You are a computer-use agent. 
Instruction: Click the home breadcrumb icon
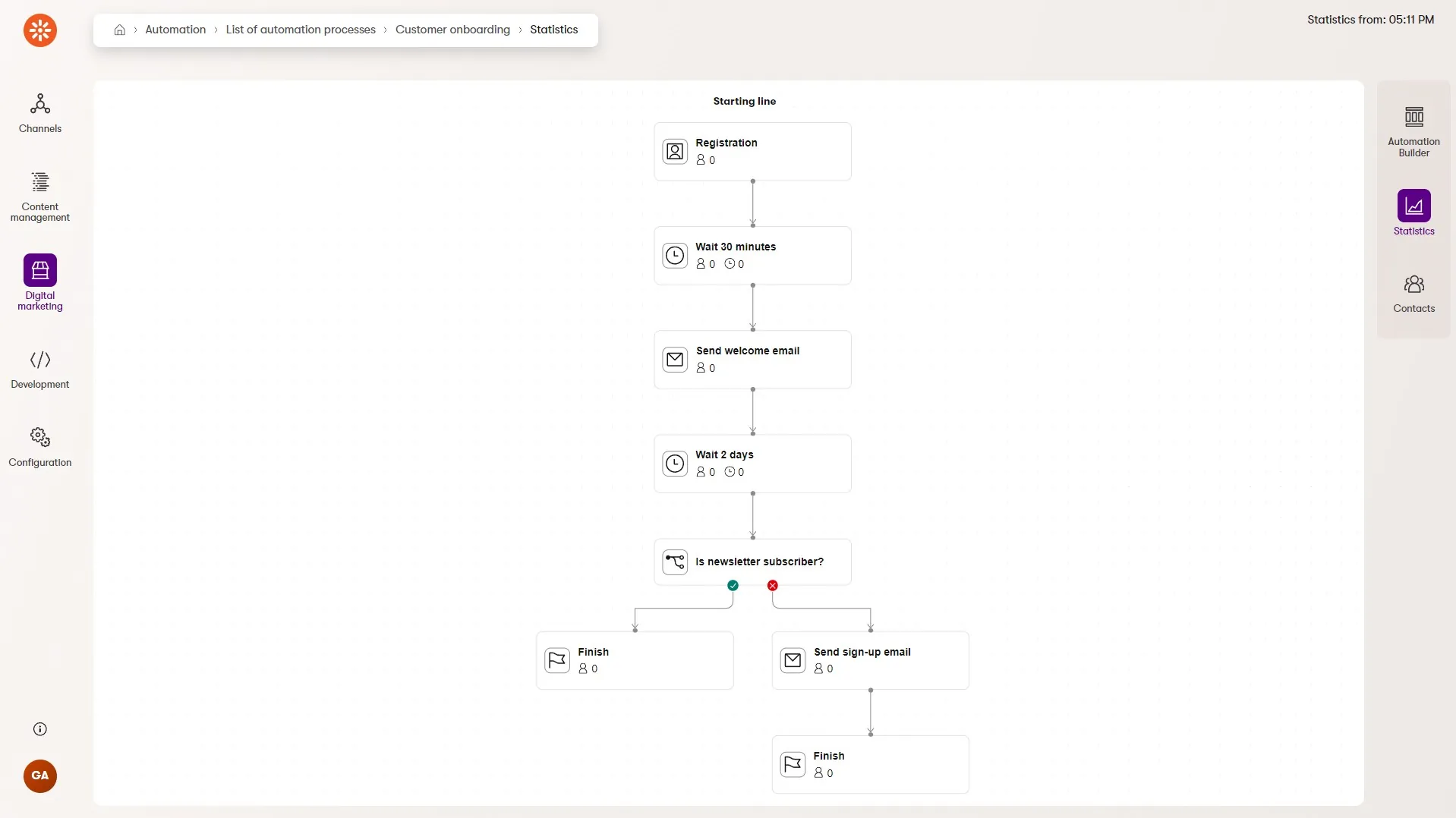point(119,30)
